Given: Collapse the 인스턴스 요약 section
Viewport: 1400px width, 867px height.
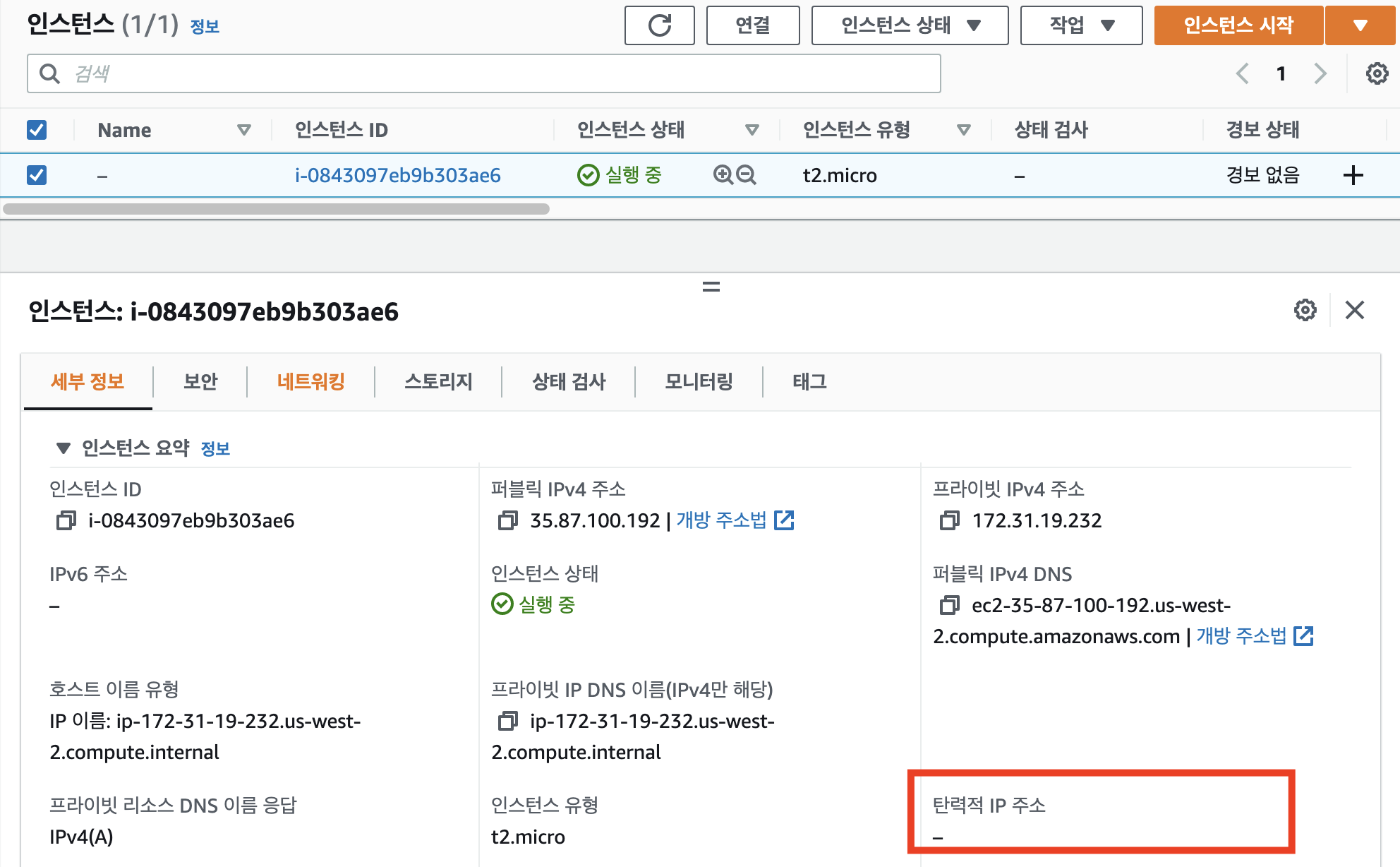Looking at the screenshot, I should 64,448.
